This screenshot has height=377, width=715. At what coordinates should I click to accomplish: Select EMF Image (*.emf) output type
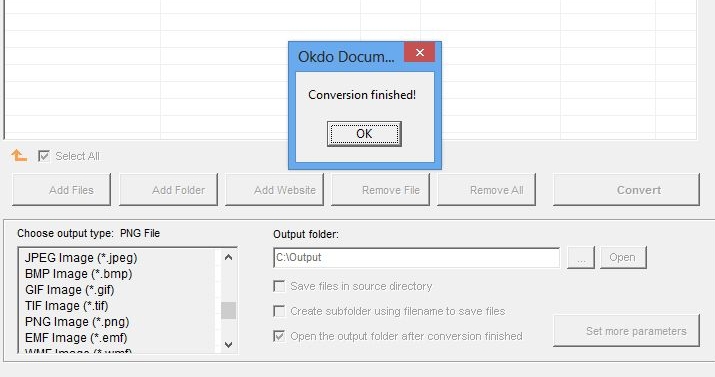[76, 337]
